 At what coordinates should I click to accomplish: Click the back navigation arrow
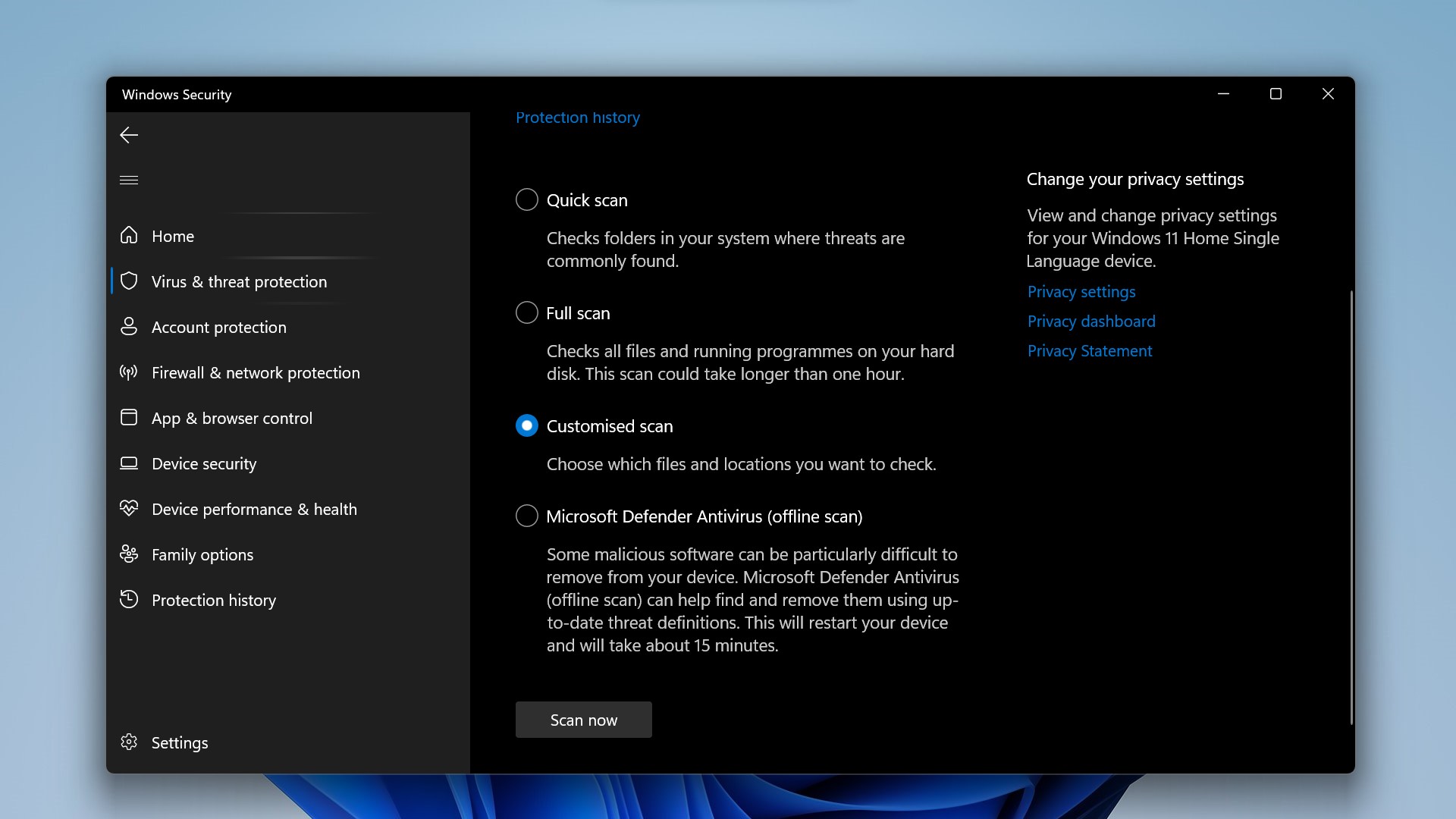(x=128, y=135)
